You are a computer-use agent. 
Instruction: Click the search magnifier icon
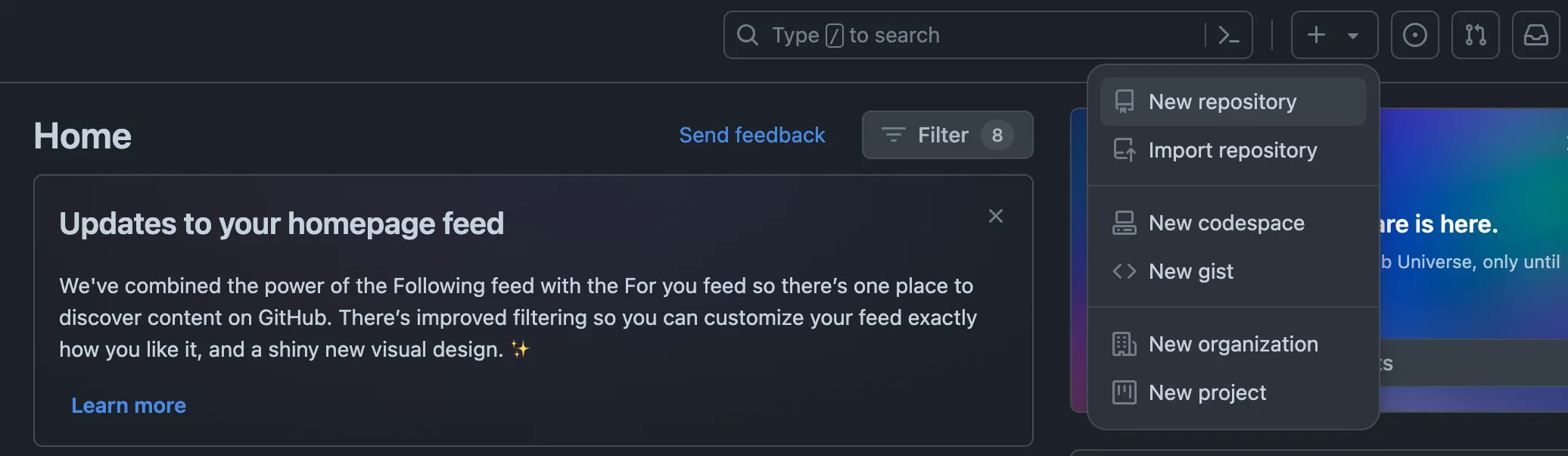click(x=747, y=35)
